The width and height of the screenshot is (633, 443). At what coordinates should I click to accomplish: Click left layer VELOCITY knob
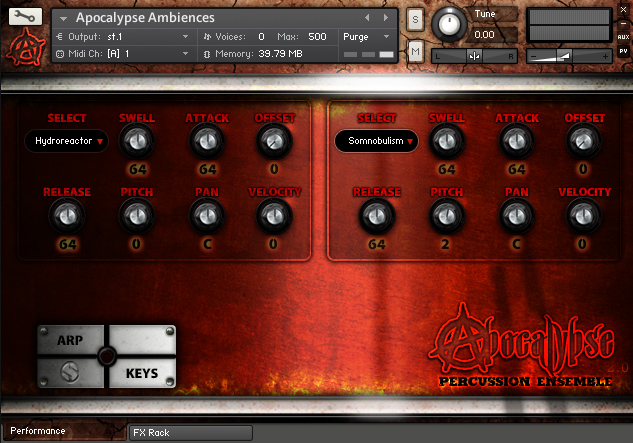[274, 216]
